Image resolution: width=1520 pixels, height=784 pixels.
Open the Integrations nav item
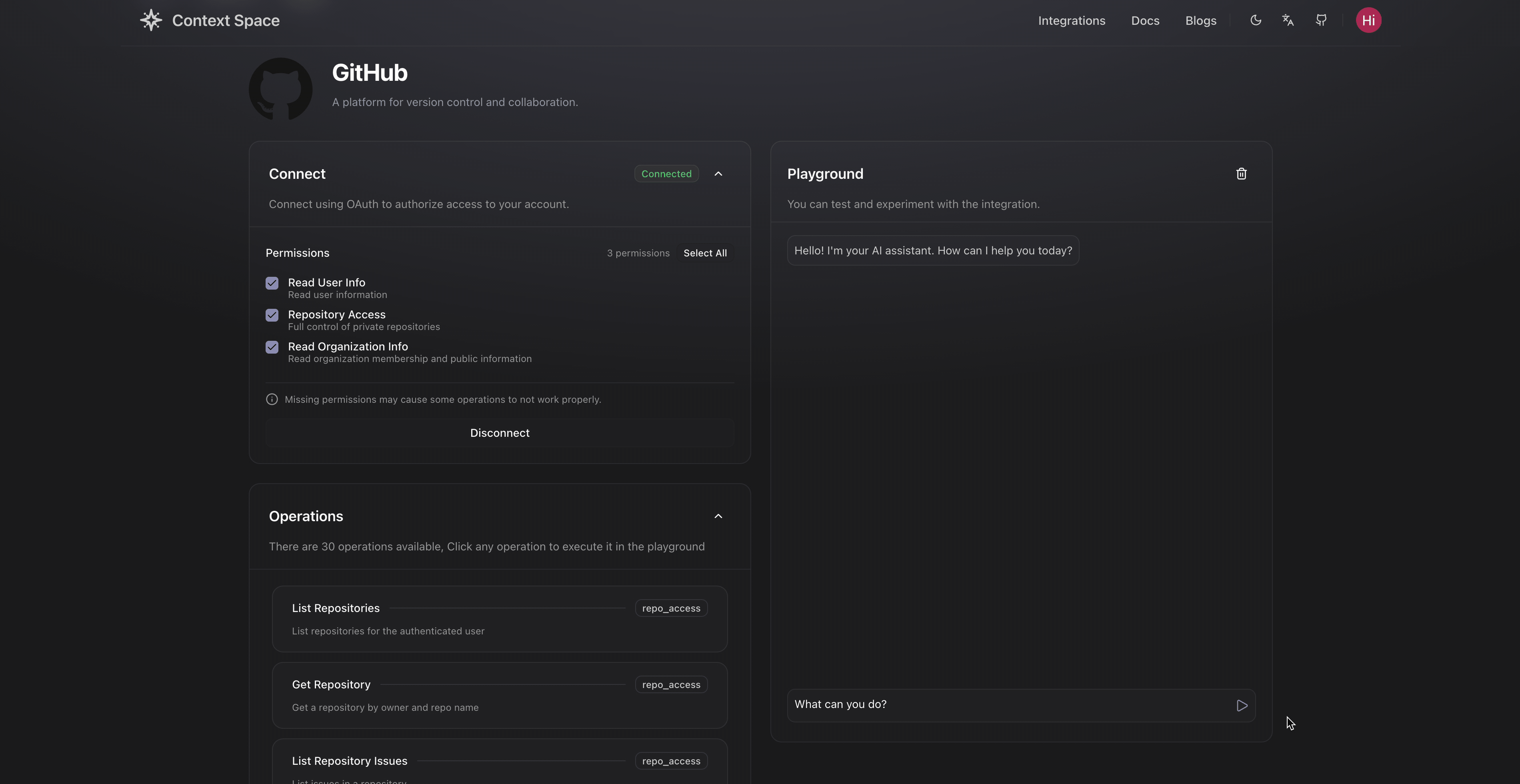point(1072,21)
